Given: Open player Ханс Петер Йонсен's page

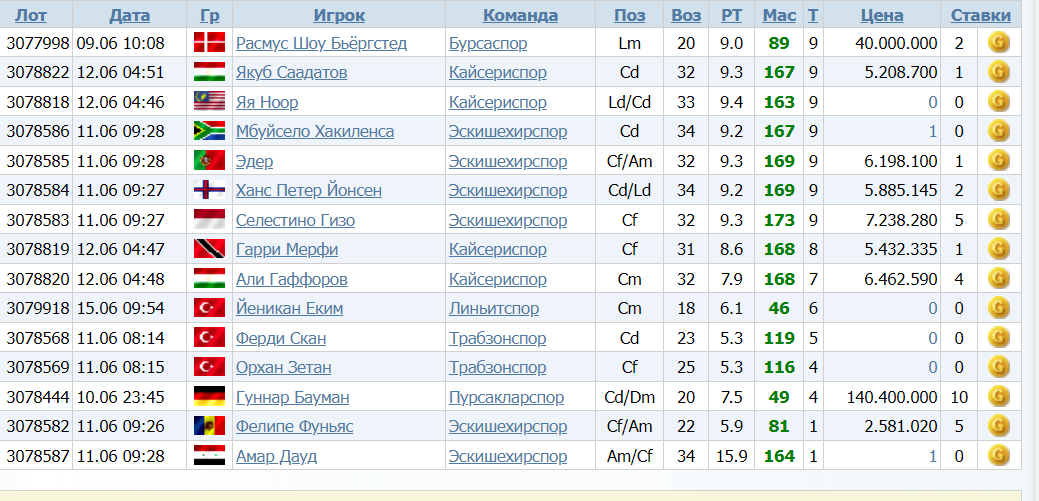Looking at the screenshot, I should (x=308, y=190).
